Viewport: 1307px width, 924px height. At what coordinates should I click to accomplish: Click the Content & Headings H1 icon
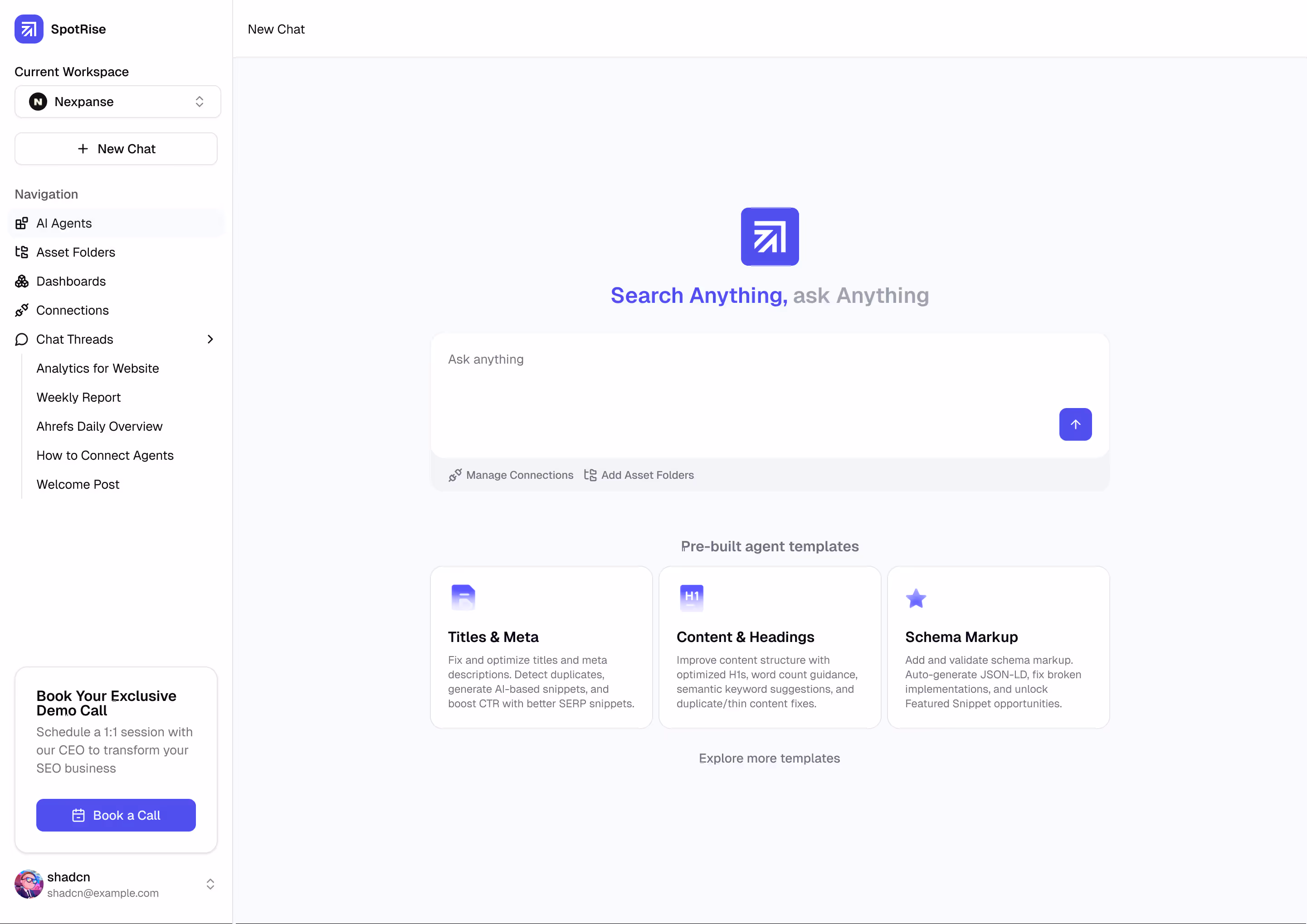click(x=691, y=598)
